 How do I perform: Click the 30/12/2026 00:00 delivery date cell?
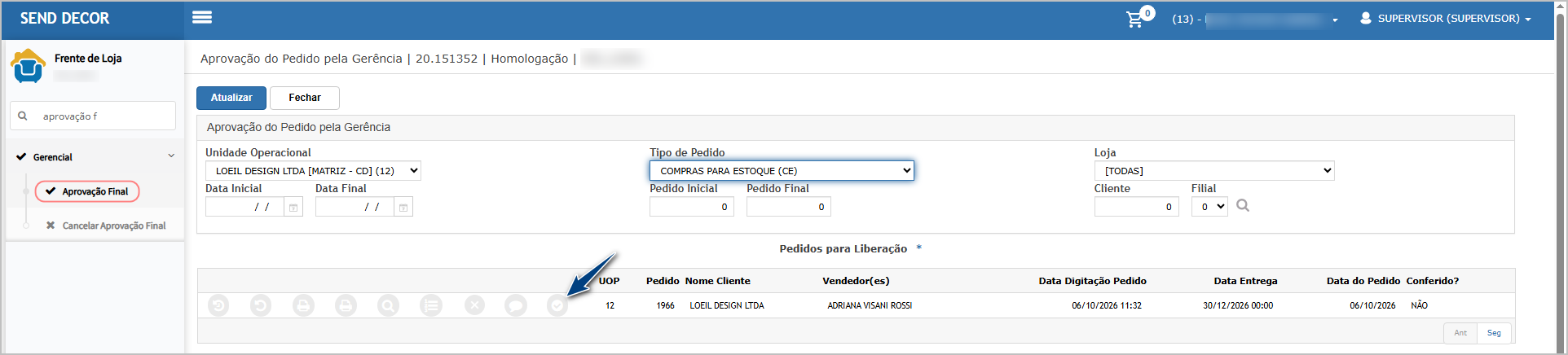click(1238, 305)
